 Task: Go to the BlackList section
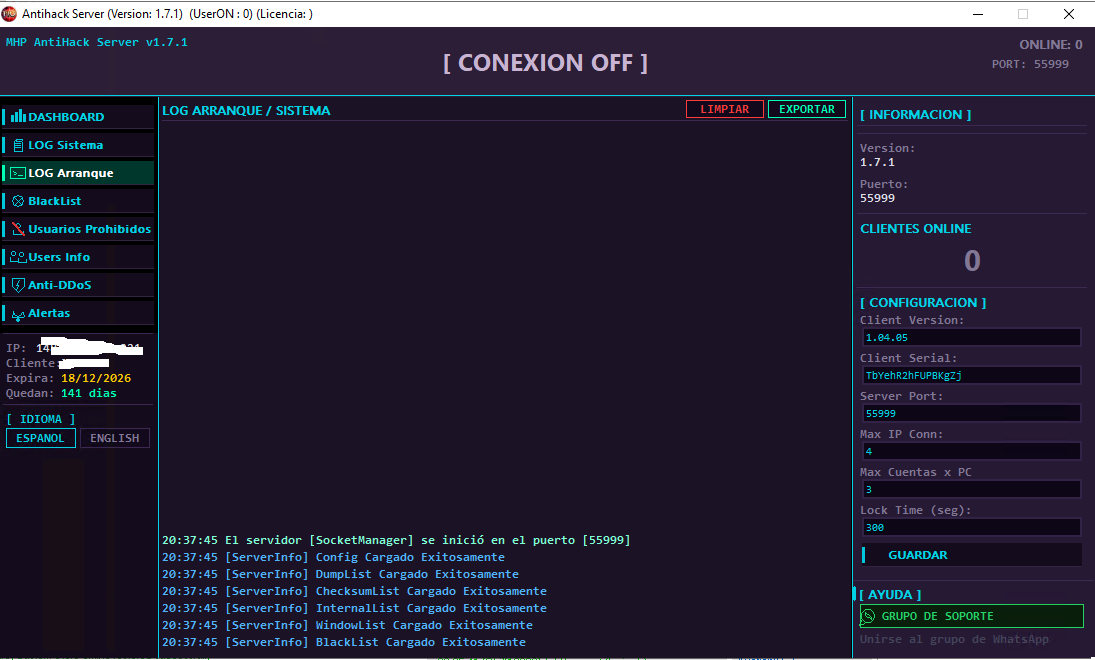pyautogui.click(x=78, y=200)
